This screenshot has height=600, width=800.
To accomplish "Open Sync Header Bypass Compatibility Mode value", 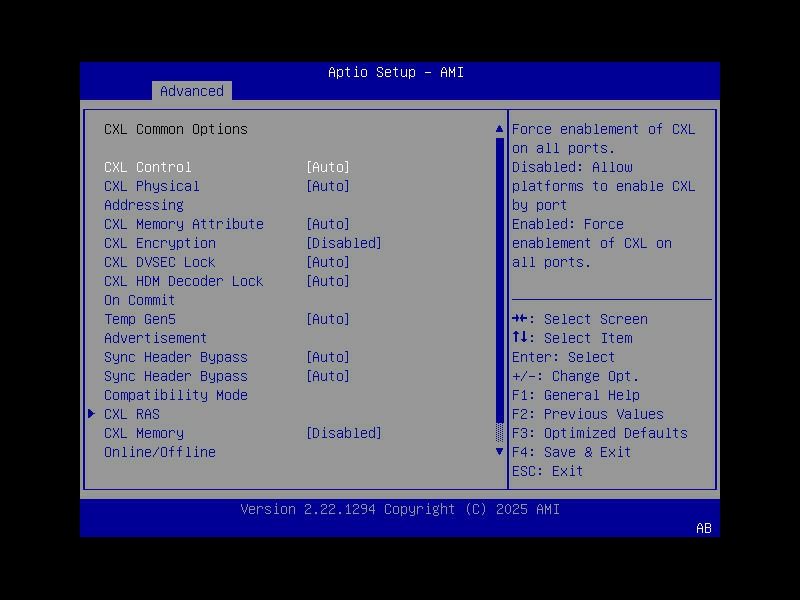I will pyautogui.click(x=328, y=376).
